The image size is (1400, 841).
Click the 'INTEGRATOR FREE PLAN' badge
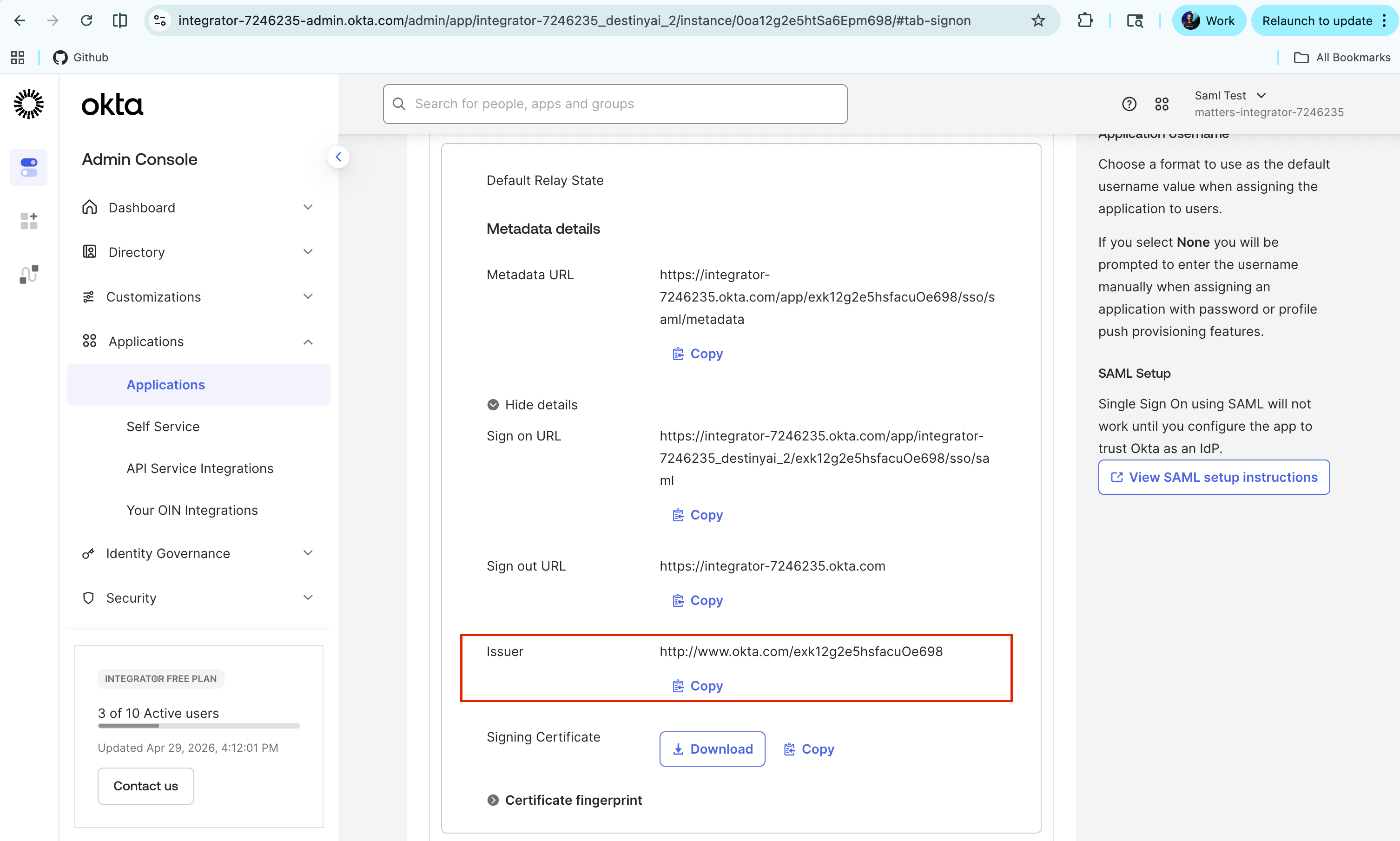pos(161,679)
